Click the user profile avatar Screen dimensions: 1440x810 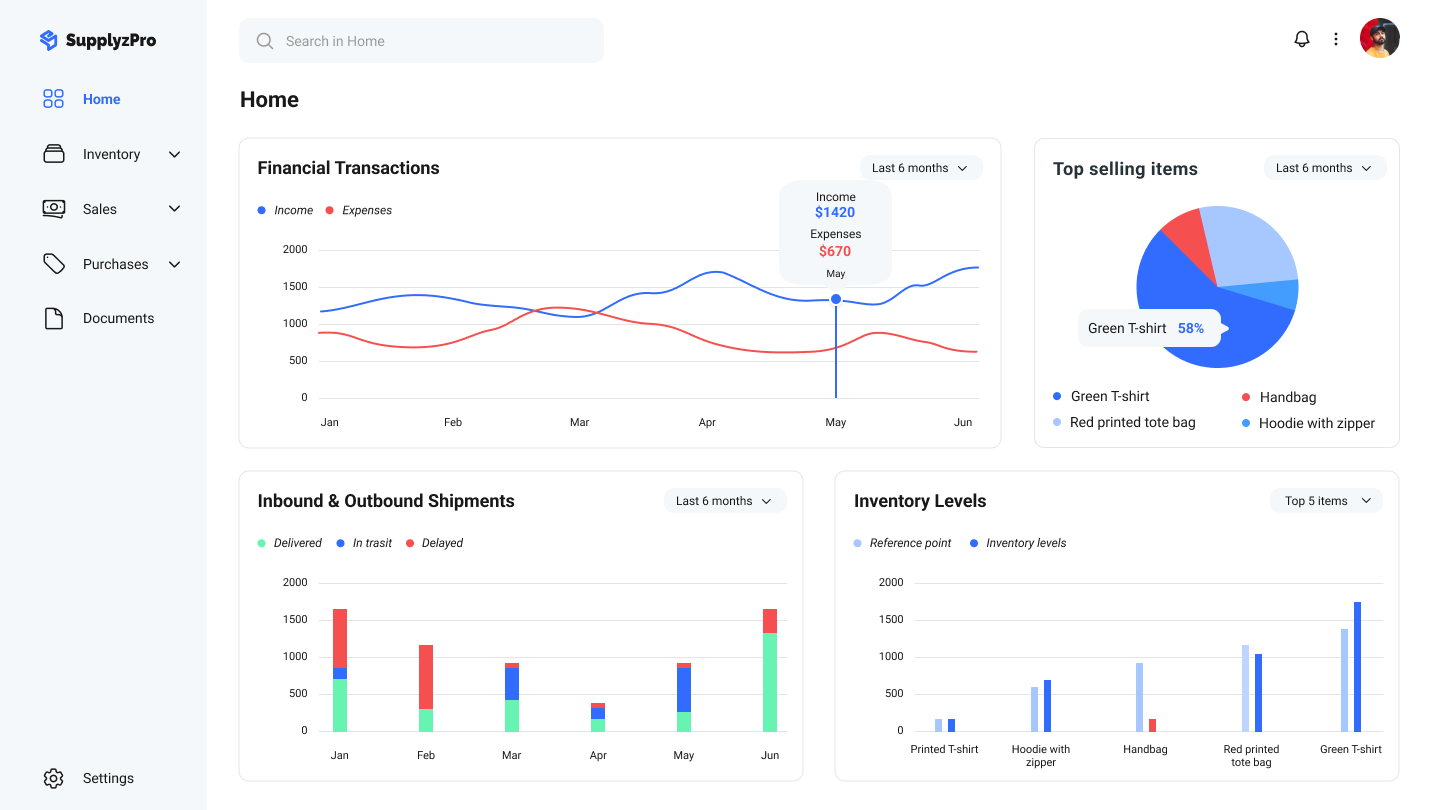(x=1379, y=39)
